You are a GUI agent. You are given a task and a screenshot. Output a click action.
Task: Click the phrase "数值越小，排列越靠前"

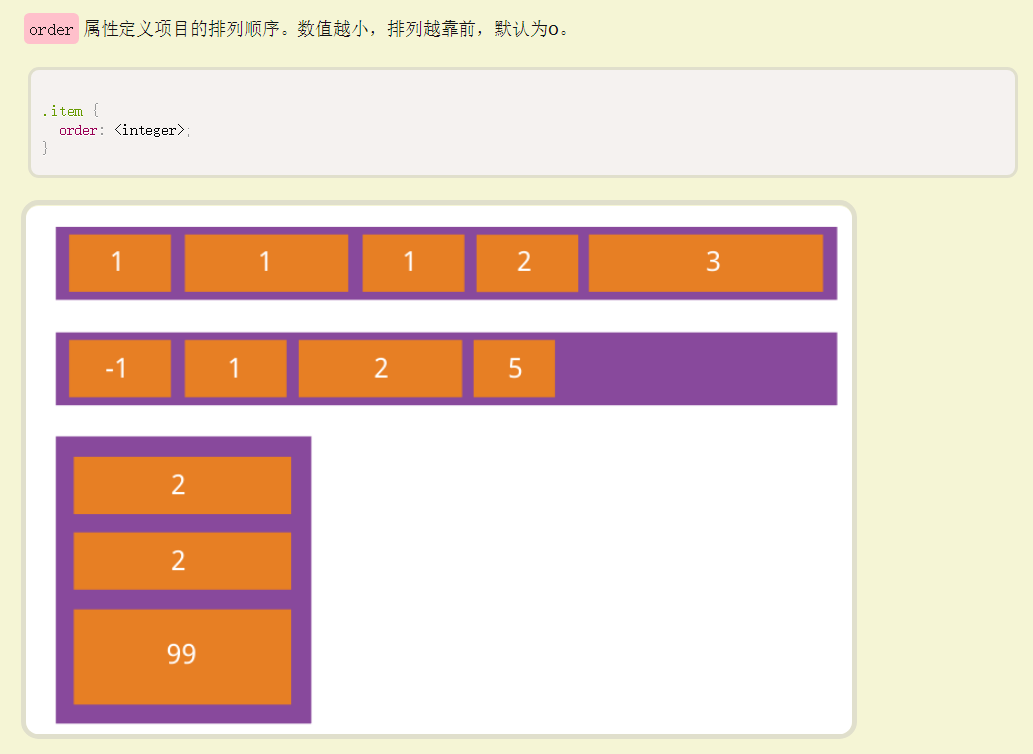point(386,29)
